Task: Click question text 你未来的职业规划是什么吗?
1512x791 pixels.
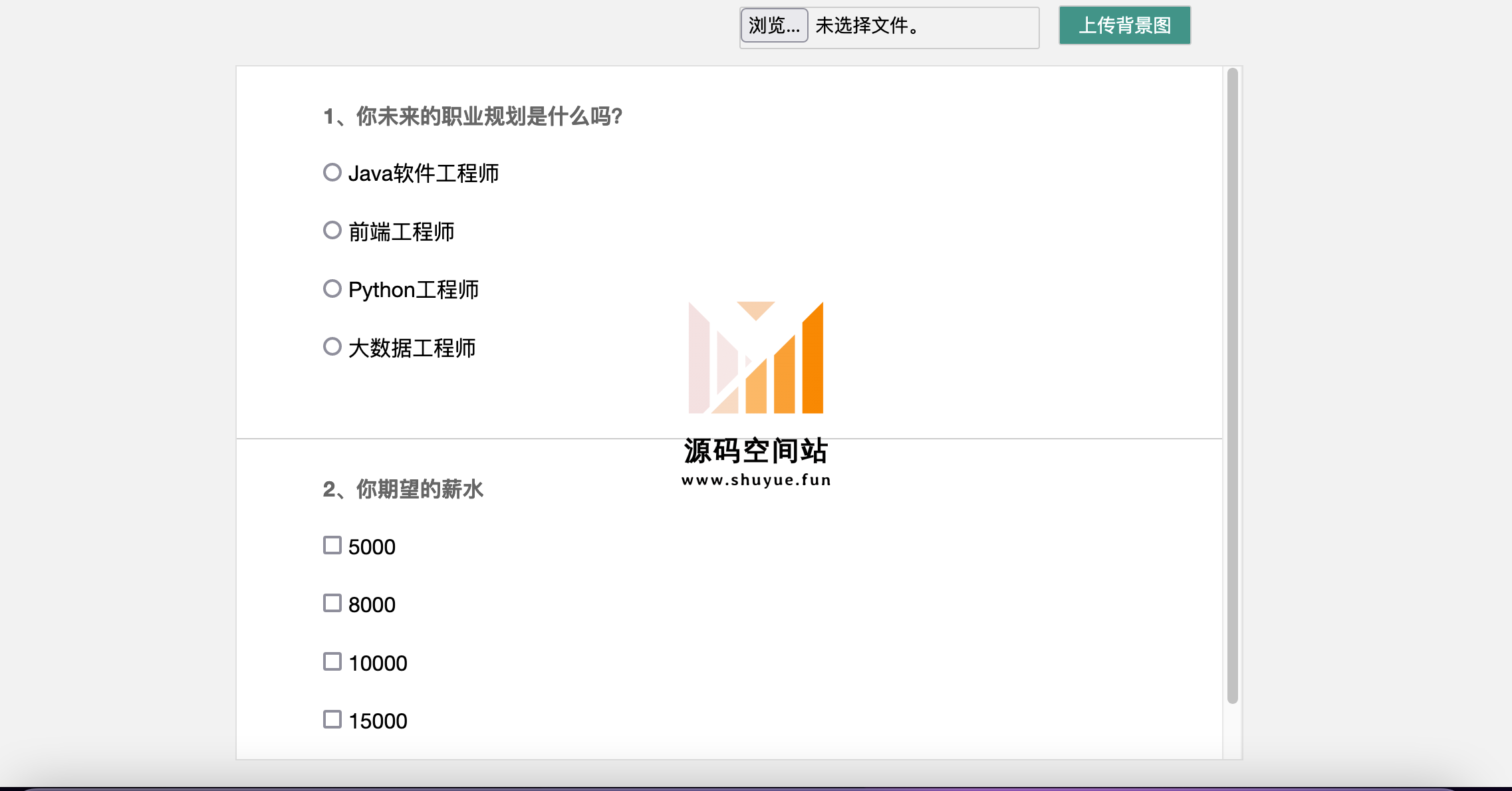Action: [489, 116]
